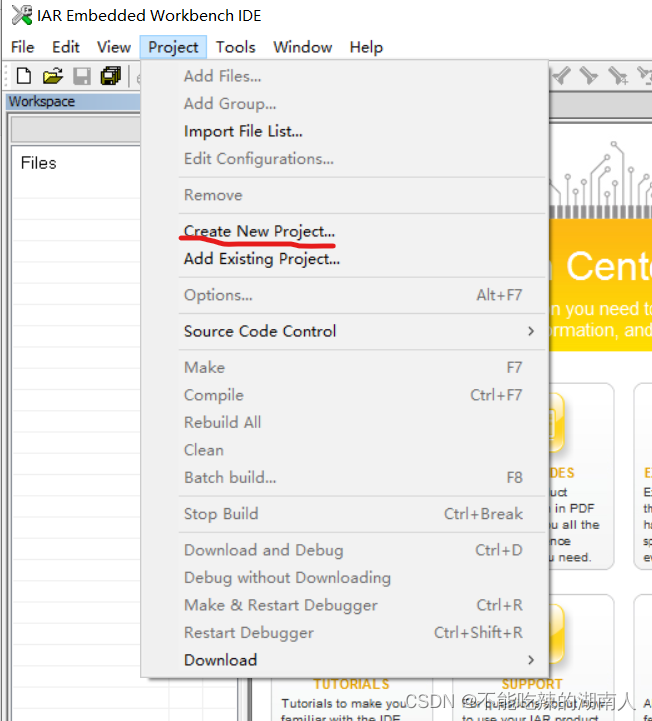Screen dimensions: 652x721
Task: Open the Tools menu
Action: [235, 47]
